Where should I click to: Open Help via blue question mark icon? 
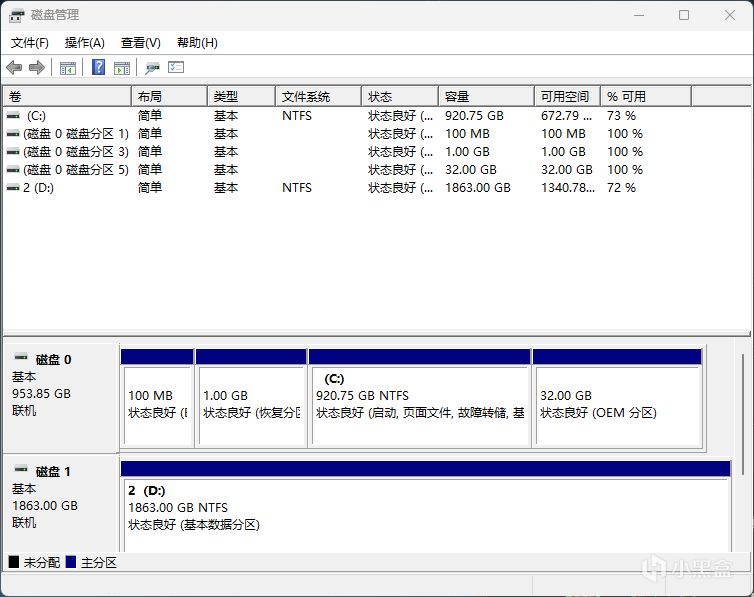click(x=98, y=68)
